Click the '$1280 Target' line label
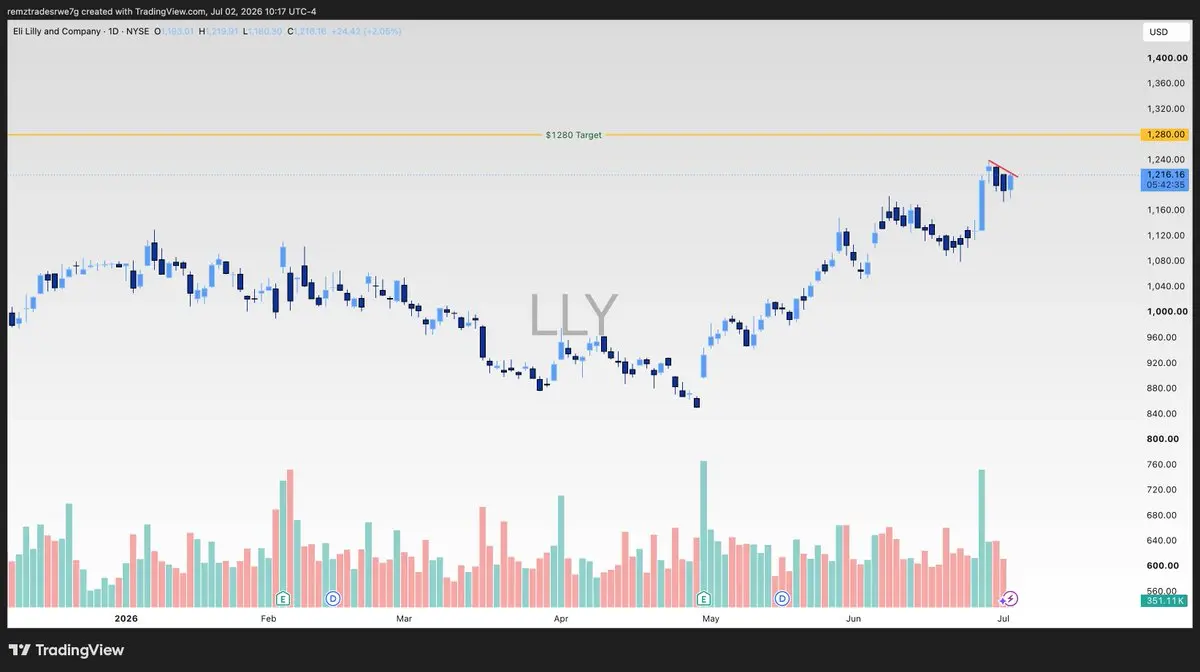This screenshot has width=1200, height=672. pyautogui.click(x=574, y=135)
